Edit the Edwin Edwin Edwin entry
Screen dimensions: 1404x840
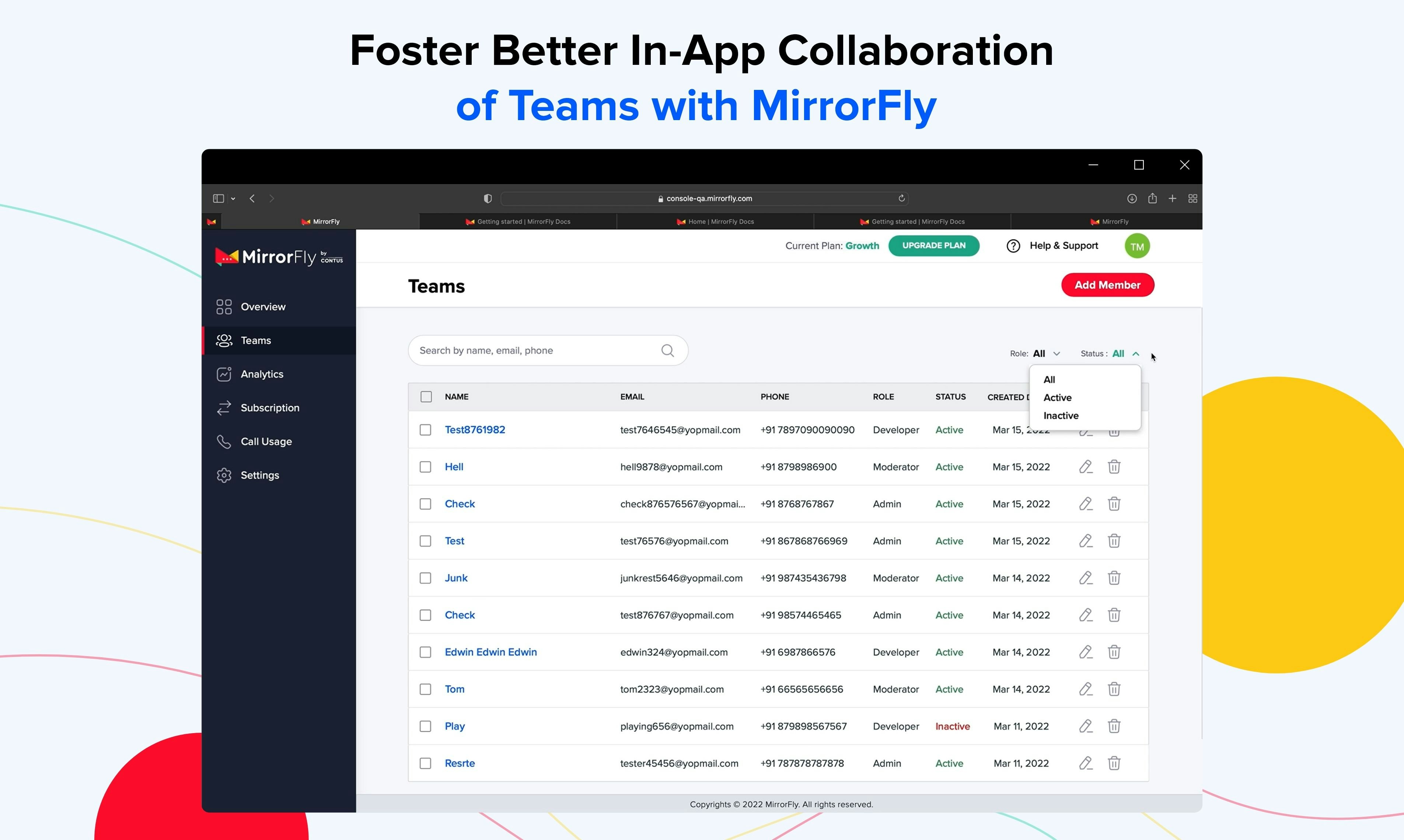1085,652
